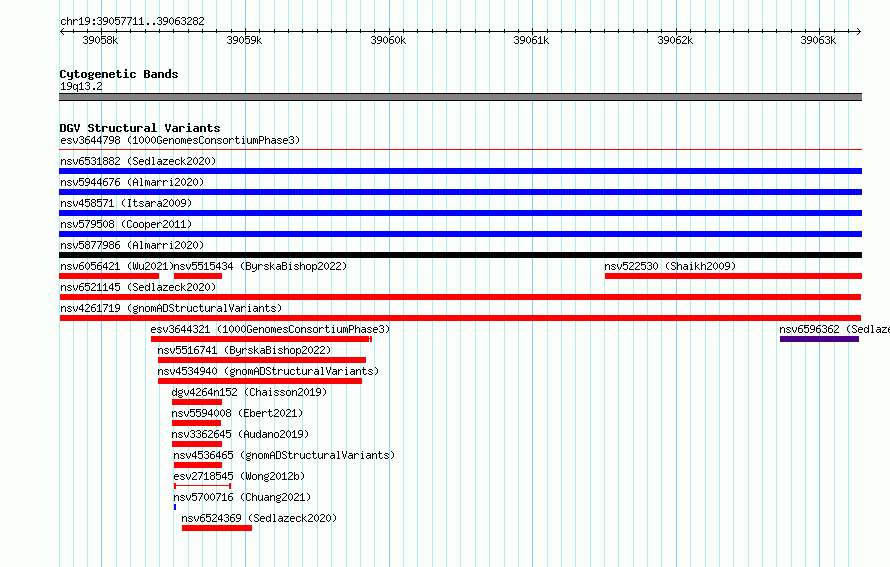Click the red nsv6056421 bar
This screenshot has height=567, width=890.
[x=109, y=276]
